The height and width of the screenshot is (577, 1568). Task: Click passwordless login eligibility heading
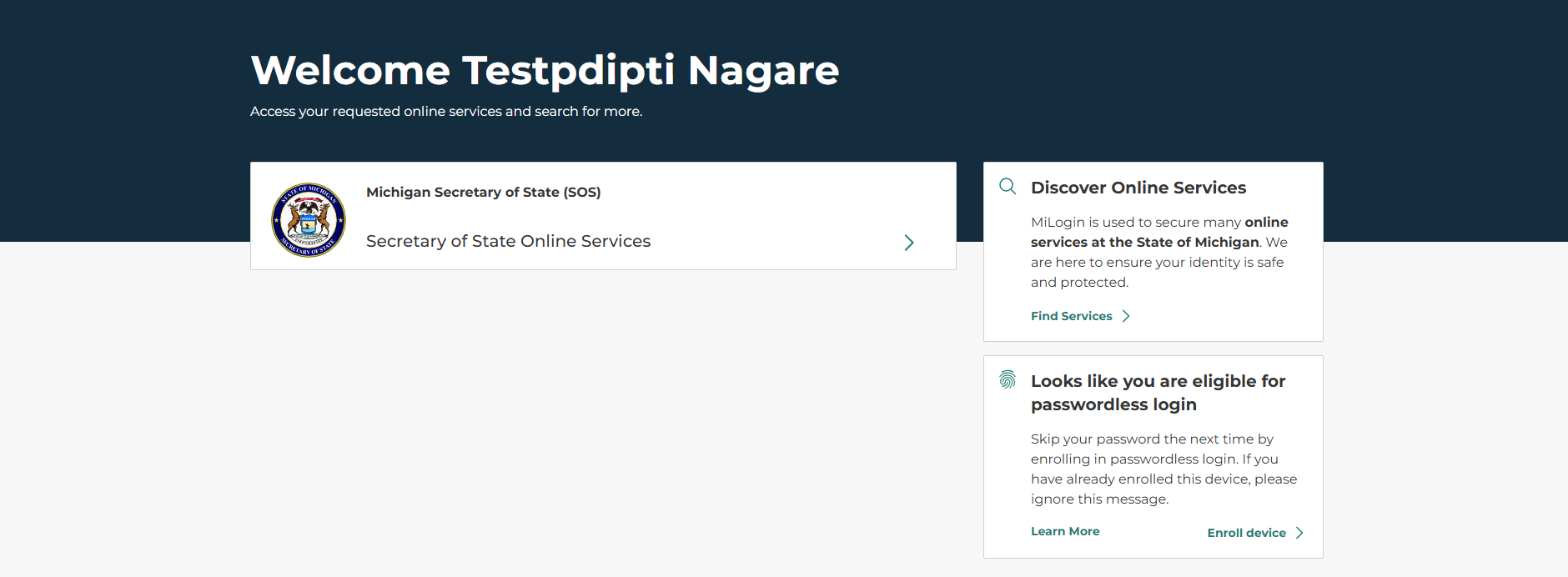(x=1158, y=393)
